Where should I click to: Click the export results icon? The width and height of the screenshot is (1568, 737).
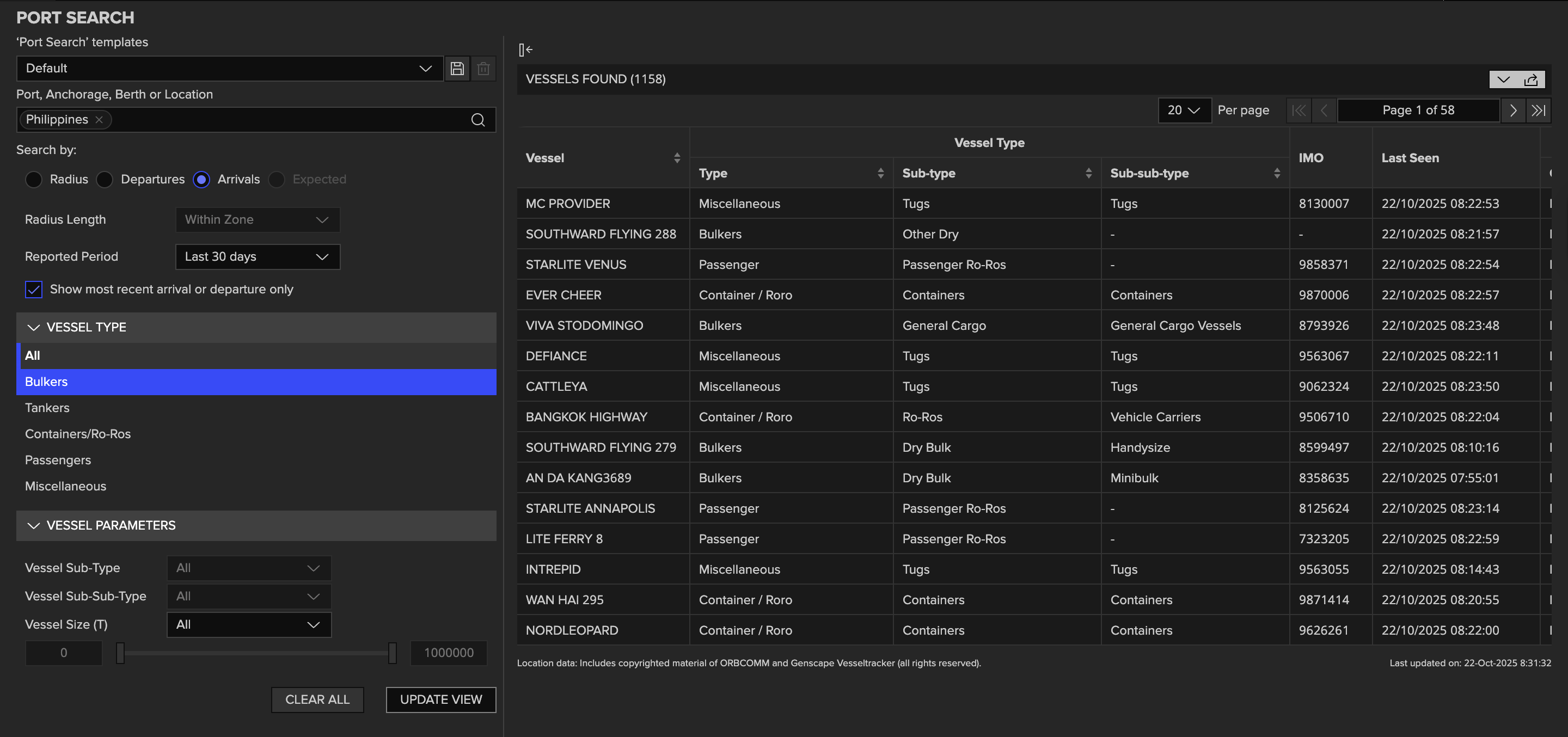pos(1530,79)
